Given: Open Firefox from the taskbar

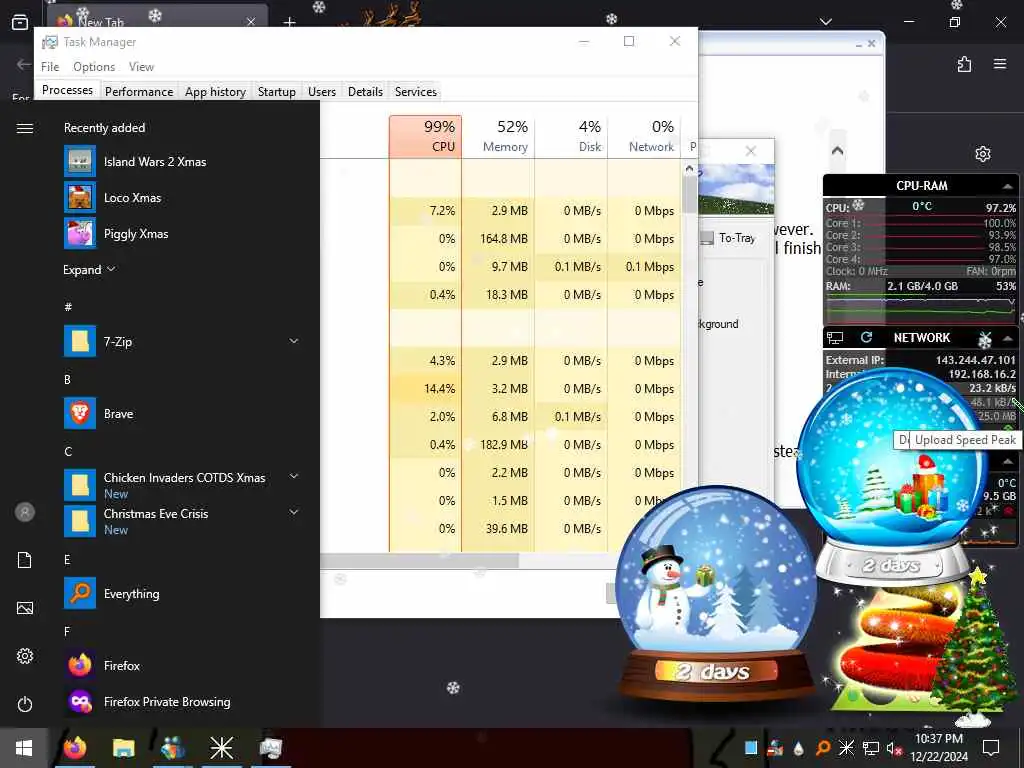Looking at the screenshot, I should pos(75,748).
